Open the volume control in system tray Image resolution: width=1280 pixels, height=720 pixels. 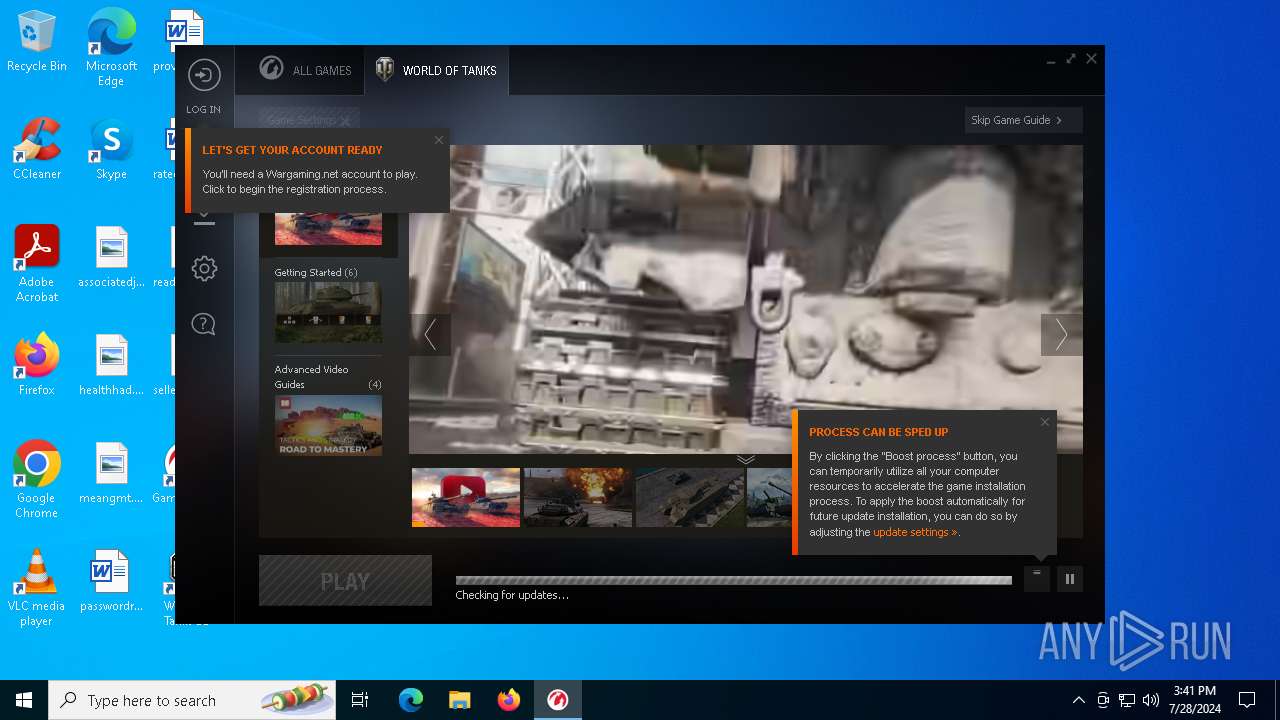coord(1150,700)
